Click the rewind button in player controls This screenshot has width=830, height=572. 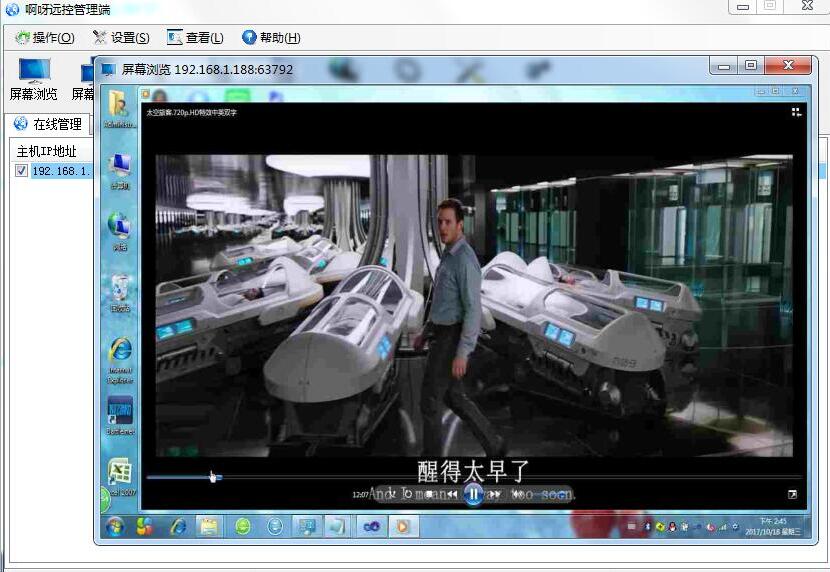[x=451, y=495]
